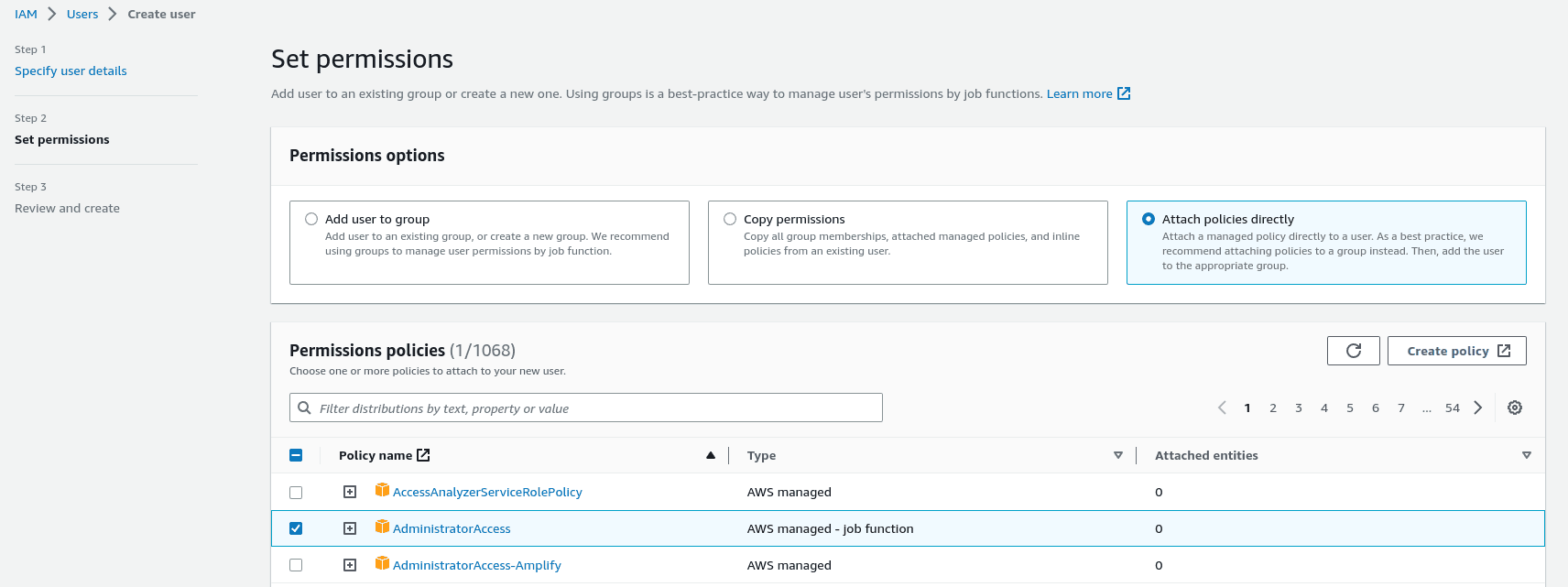Select the Copy permissions option
The height and width of the screenshot is (587, 1568).
pyautogui.click(x=730, y=219)
